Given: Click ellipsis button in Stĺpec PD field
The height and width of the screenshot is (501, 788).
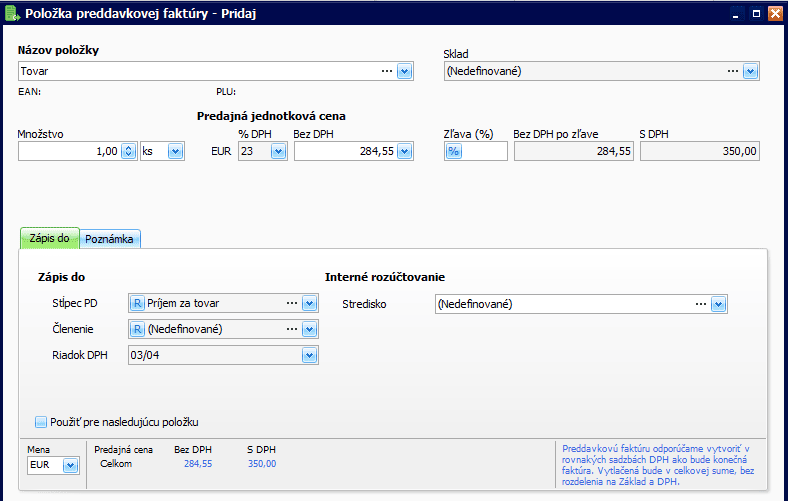Looking at the screenshot, I should (292, 303).
